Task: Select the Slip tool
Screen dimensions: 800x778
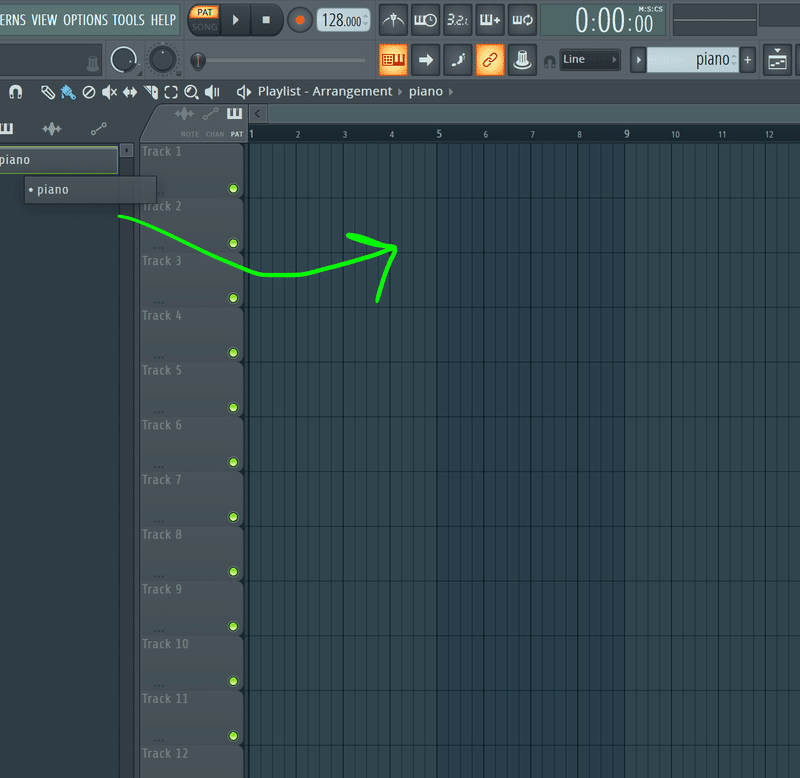Action: coord(130,92)
